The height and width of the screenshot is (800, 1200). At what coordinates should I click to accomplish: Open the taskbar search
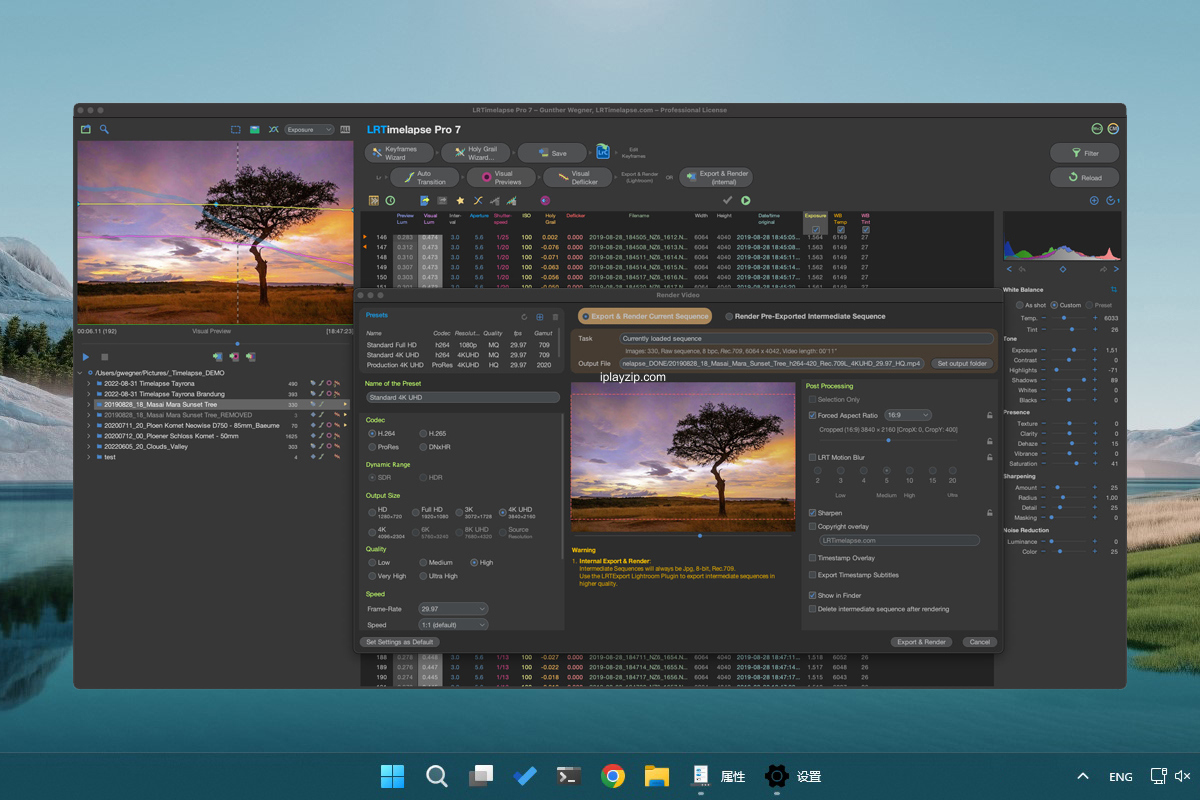(x=437, y=776)
